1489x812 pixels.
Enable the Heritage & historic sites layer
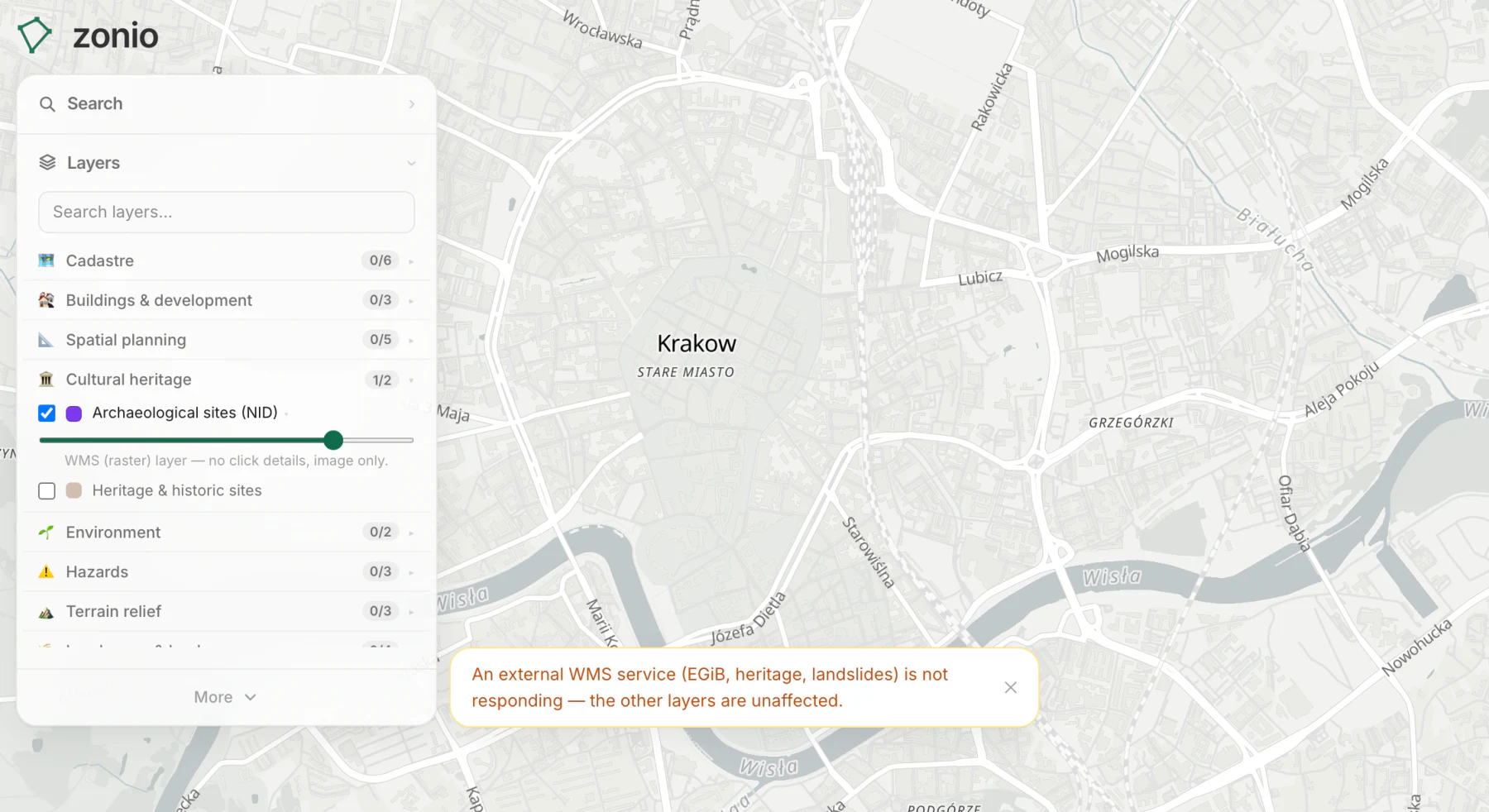47,491
